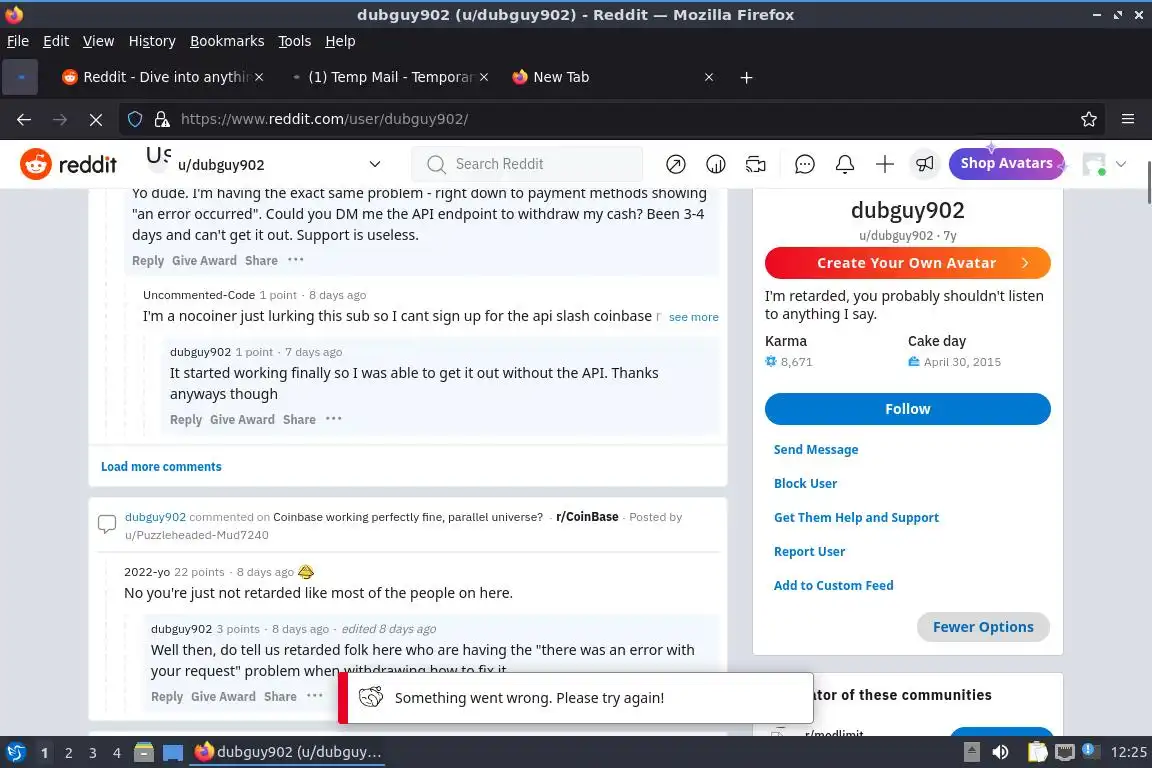Open u/Puzzleheaded-Mud7240 profile link

197,535
